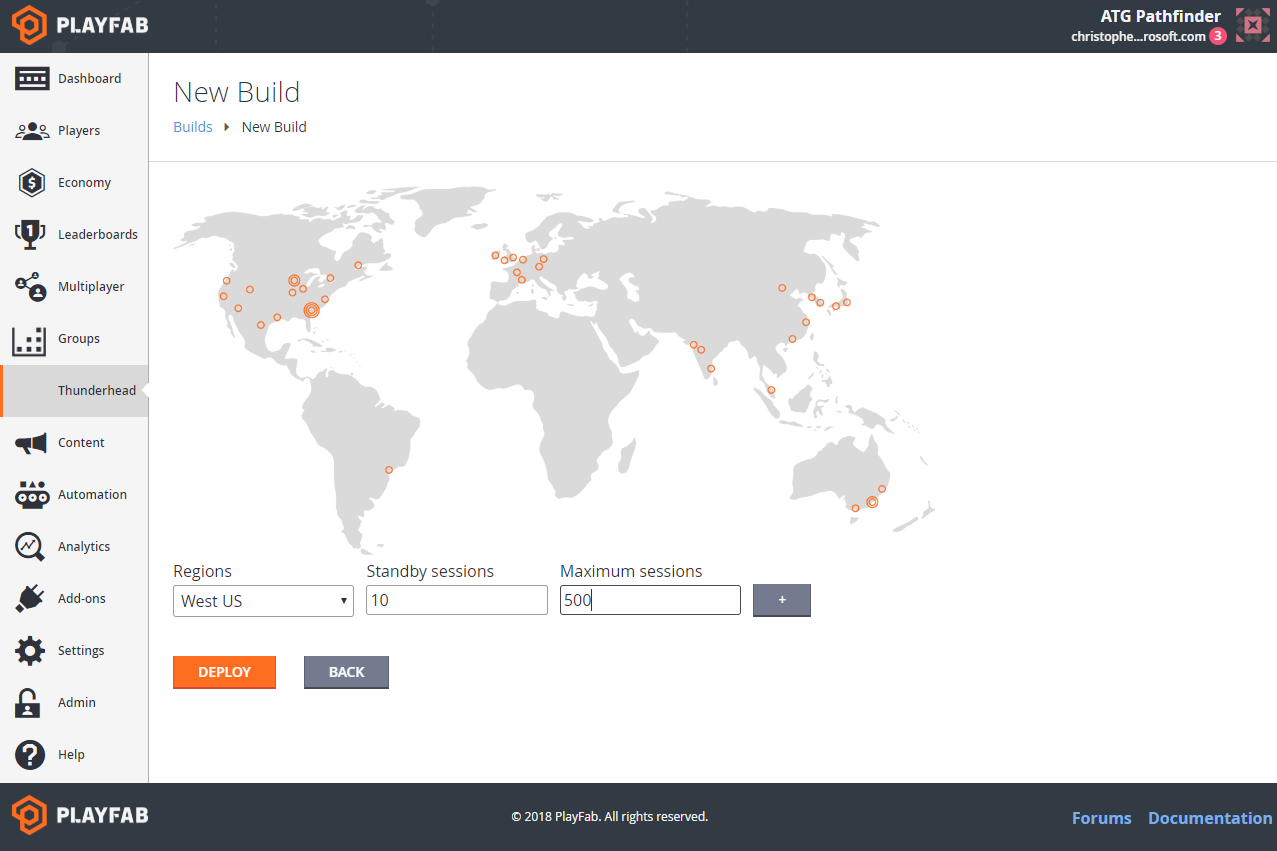Select the region marker in Brazil

389,469
